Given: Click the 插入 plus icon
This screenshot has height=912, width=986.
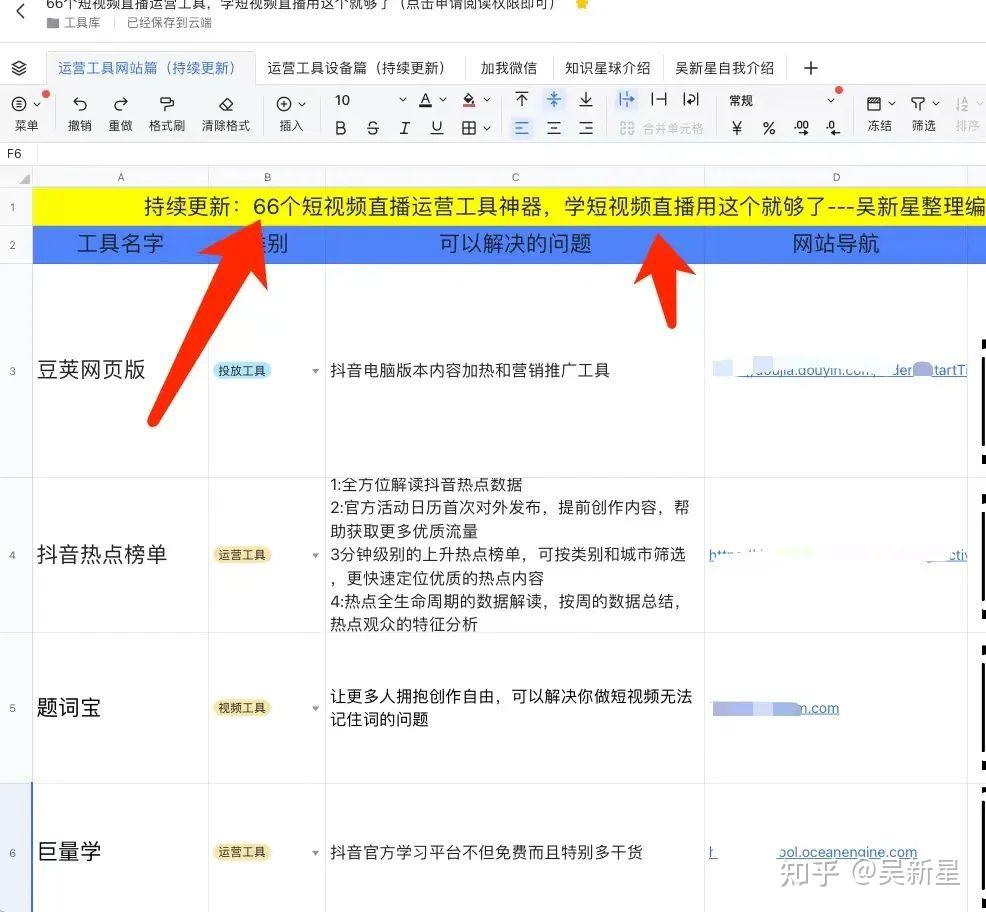Looking at the screenshot, I should pyautogui.click(x=284, y=103).
